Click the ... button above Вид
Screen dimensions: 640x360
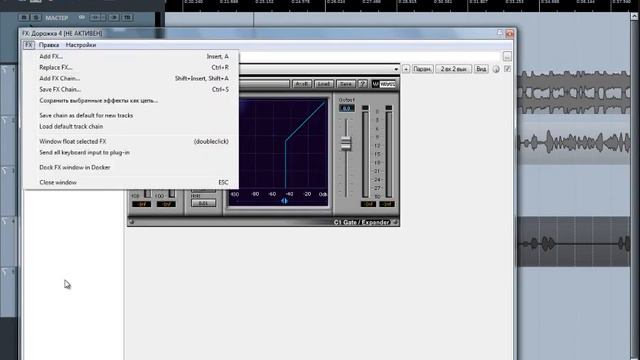[x=507, y=56]
